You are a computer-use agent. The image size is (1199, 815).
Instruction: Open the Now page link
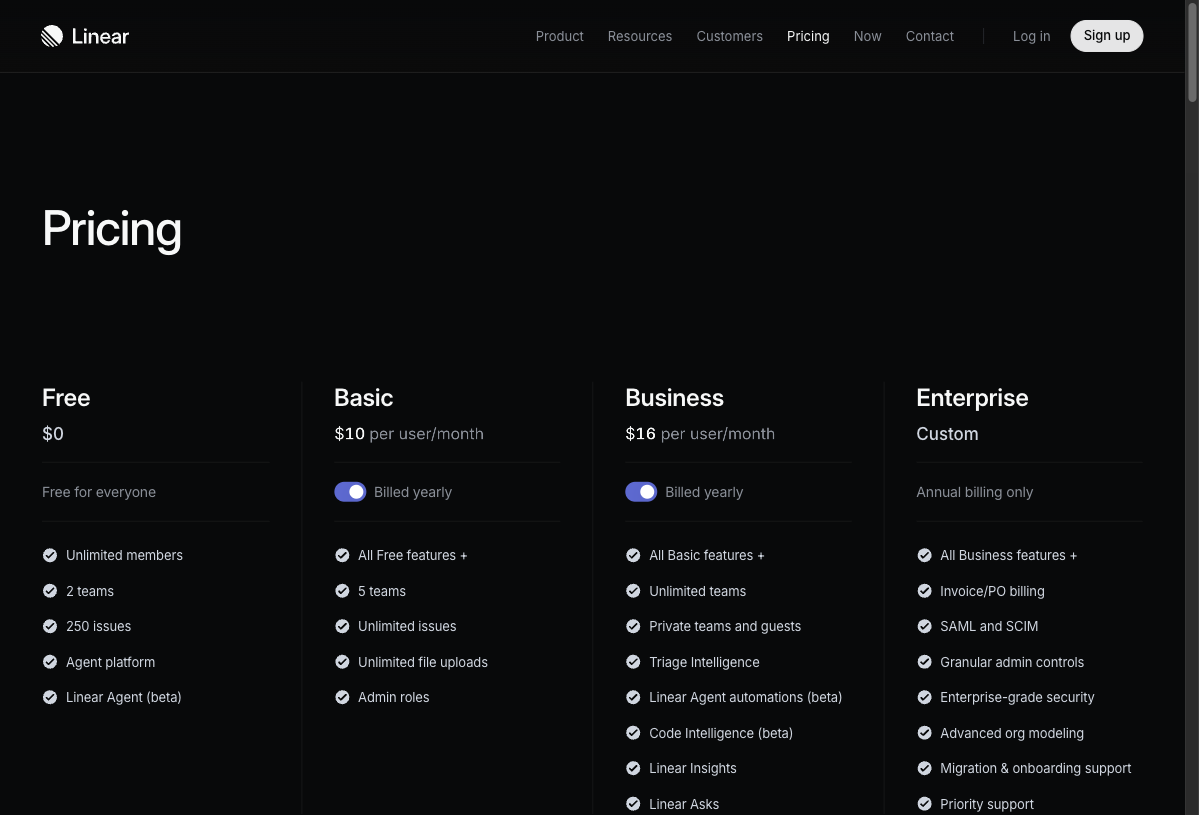coord(867,36)
